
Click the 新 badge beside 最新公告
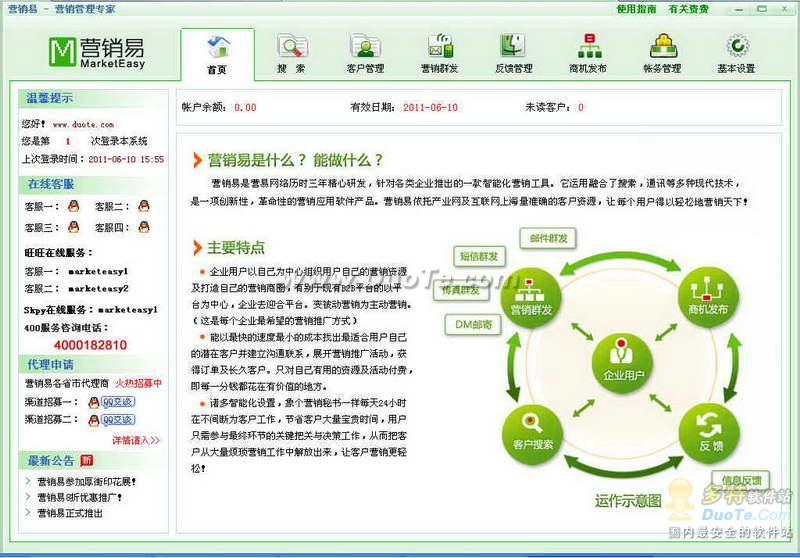click(x=87, y=461)
